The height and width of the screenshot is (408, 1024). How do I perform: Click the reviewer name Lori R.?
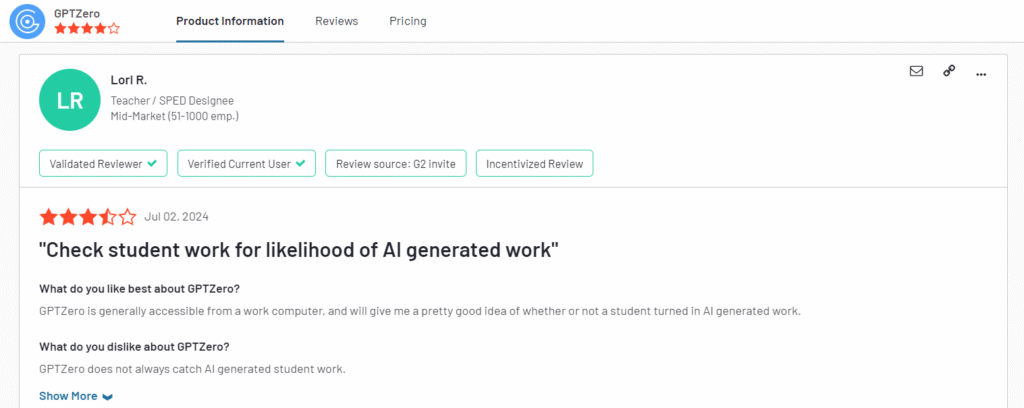pyautogui.click(x=130, y=80)
